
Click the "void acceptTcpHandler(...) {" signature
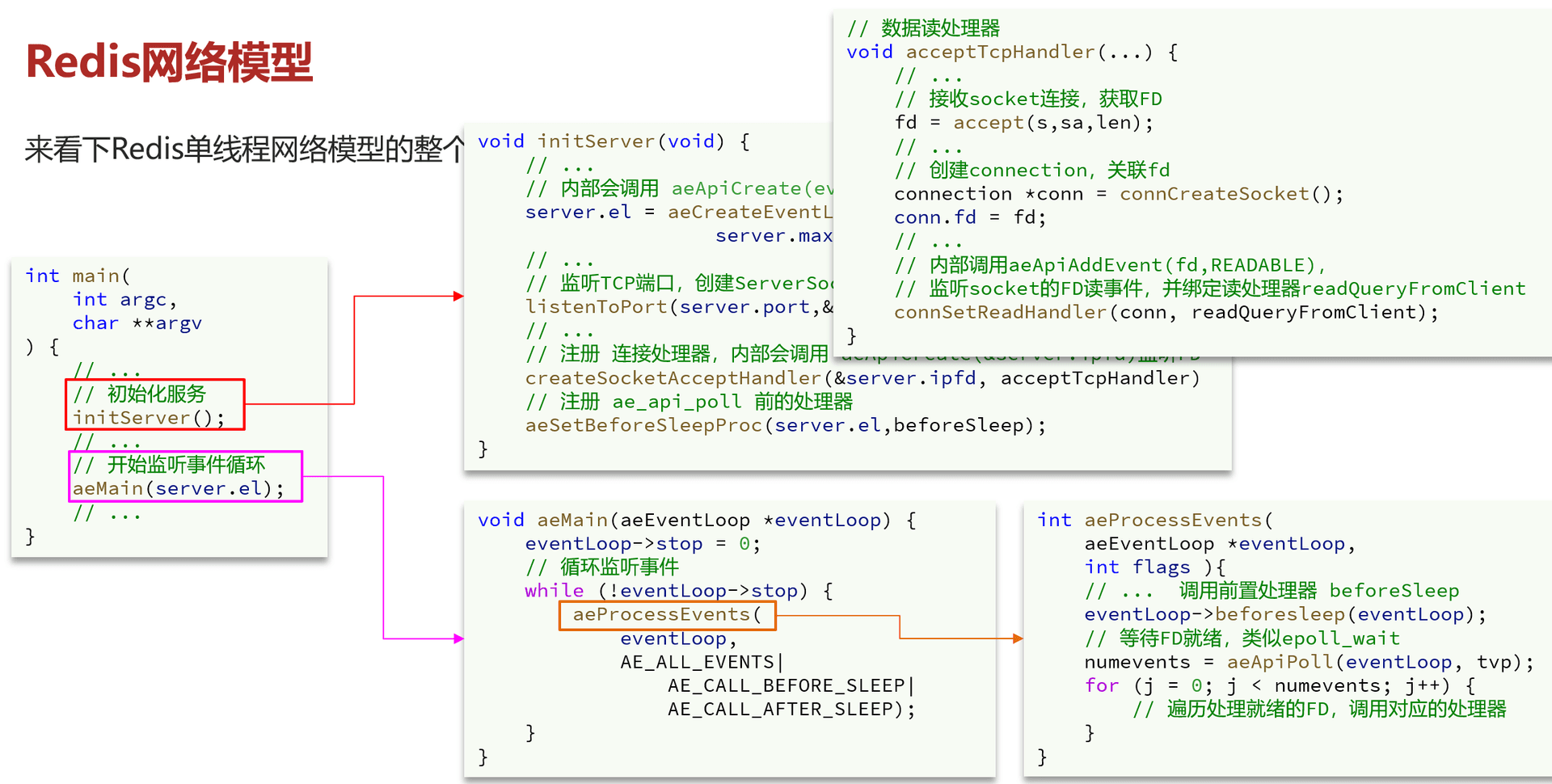[x=1012, y=53]
